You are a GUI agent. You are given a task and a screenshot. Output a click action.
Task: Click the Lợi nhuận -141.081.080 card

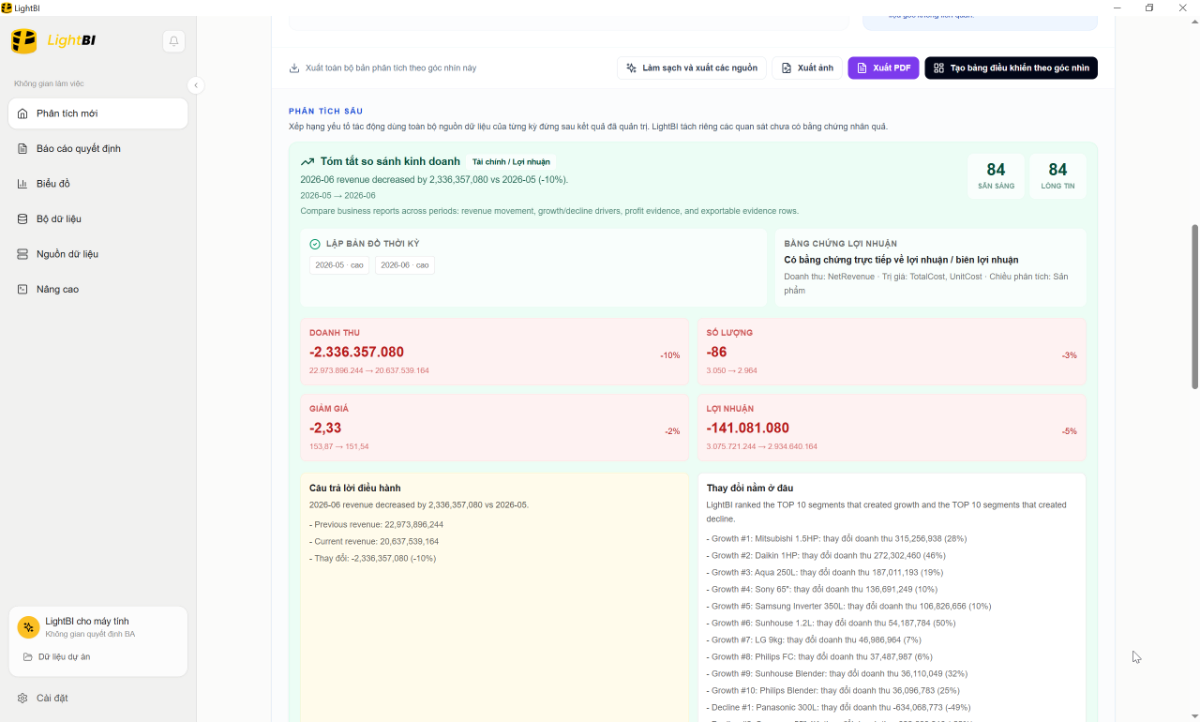pos(892,427)
